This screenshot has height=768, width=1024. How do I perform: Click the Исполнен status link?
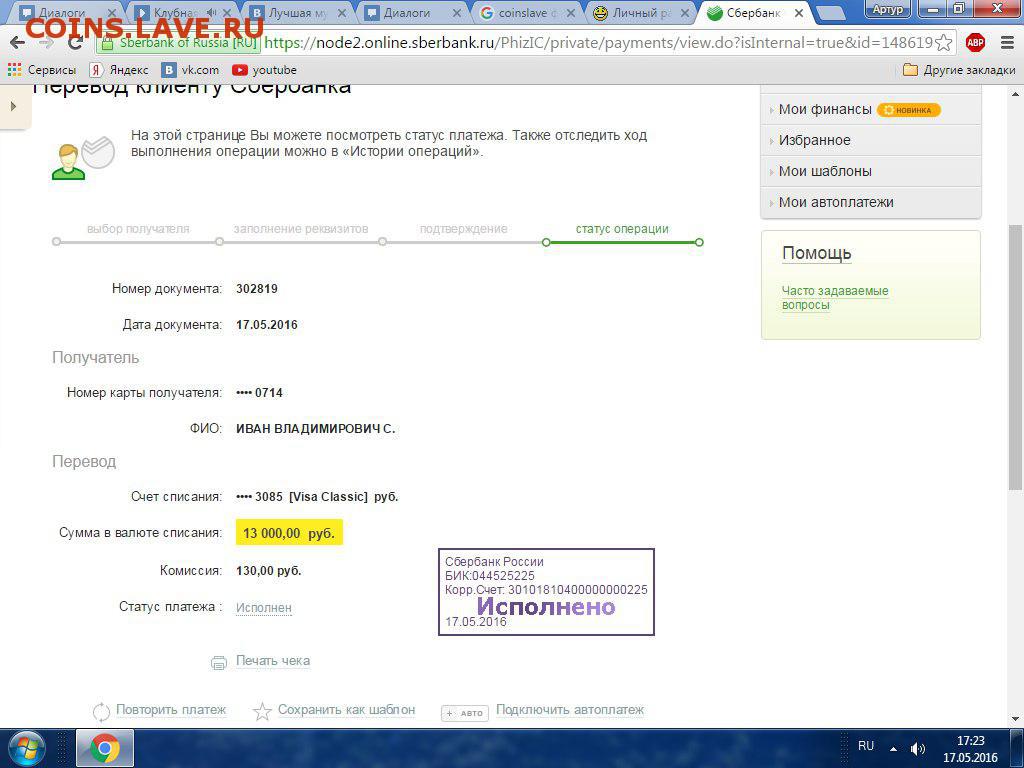click(263, 607)
